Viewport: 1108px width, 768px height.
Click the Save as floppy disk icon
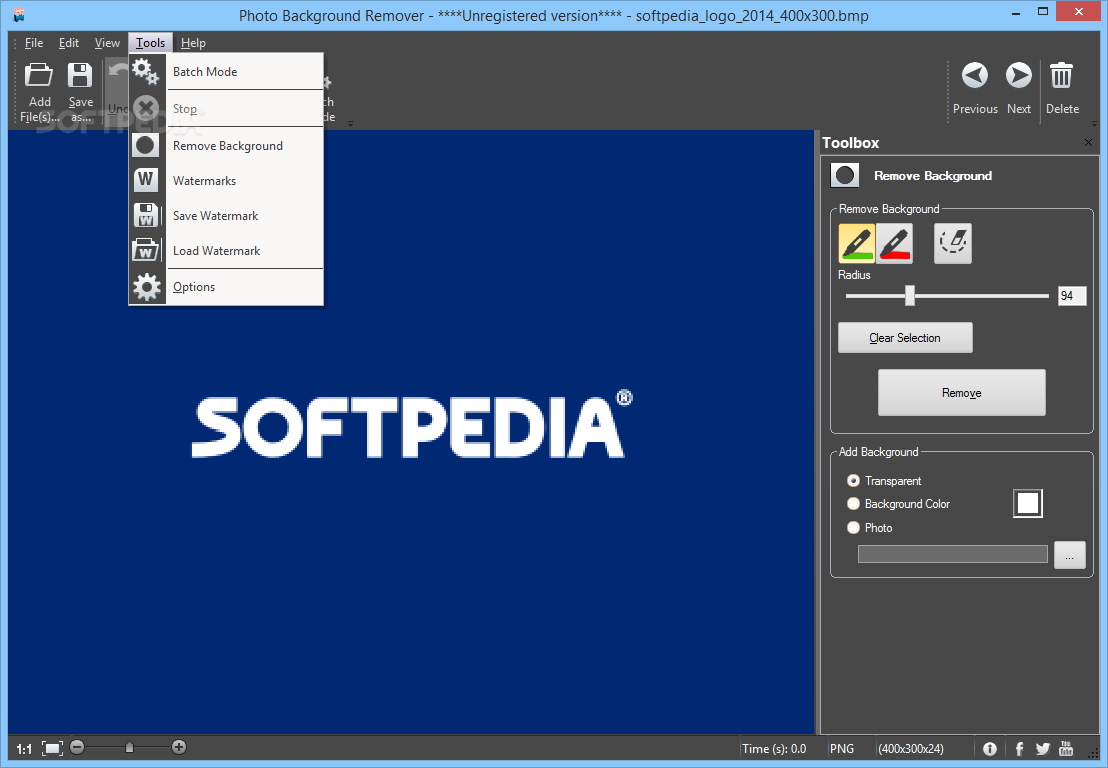click(x=80, y=75)
